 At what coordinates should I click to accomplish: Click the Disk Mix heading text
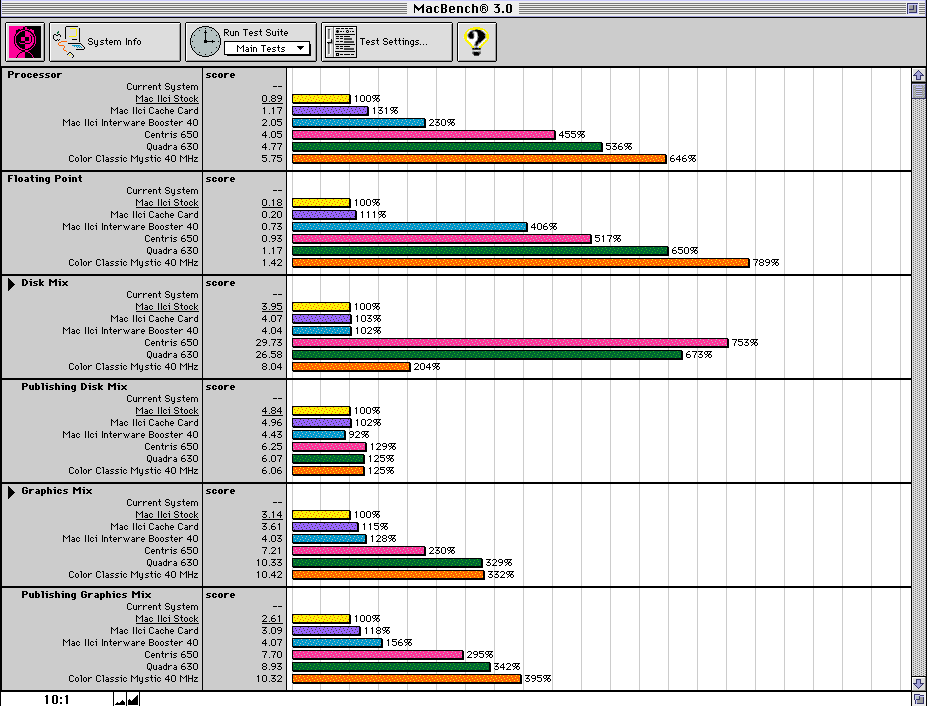pos(45,283)
